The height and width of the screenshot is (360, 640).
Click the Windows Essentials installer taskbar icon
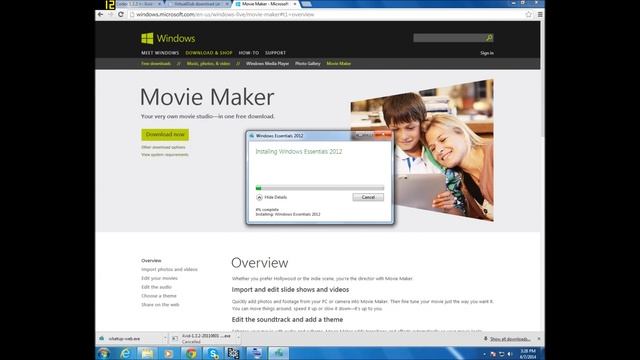278,353
